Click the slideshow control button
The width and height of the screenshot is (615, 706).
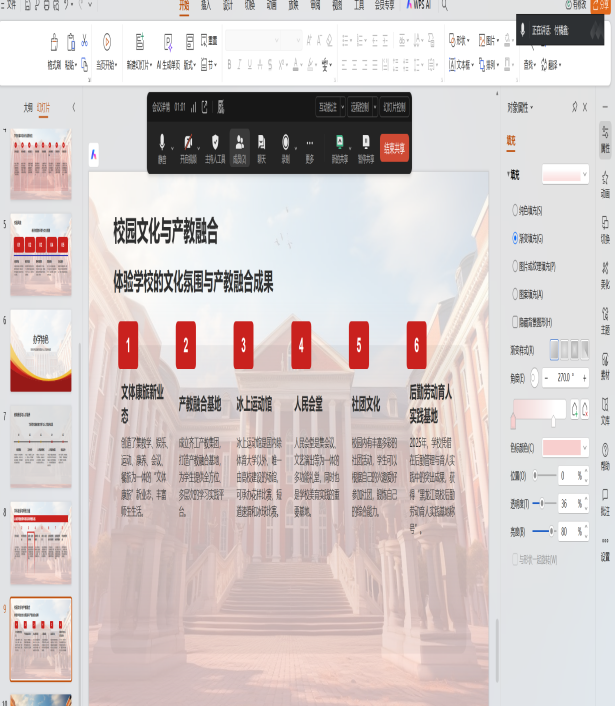click(x=393, y=107)
